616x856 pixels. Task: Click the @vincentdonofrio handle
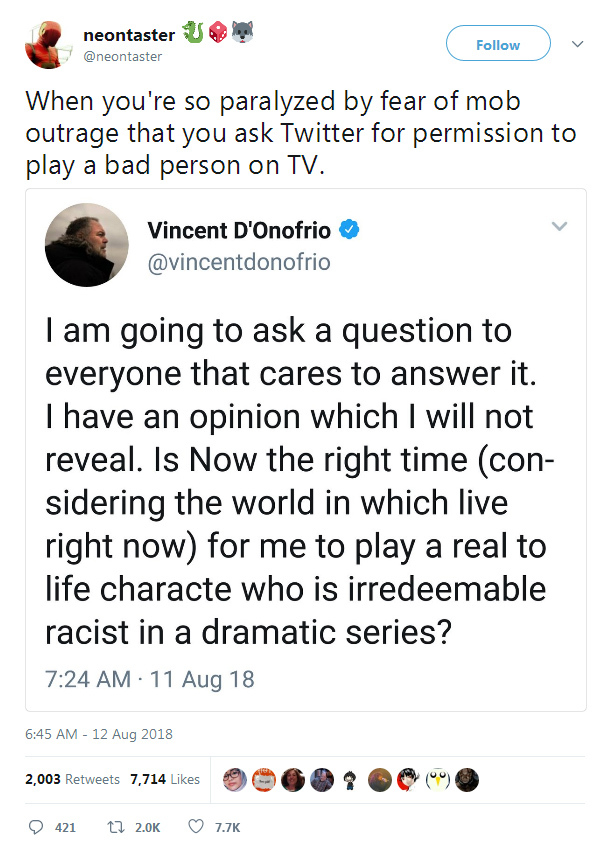click(239, 262)
